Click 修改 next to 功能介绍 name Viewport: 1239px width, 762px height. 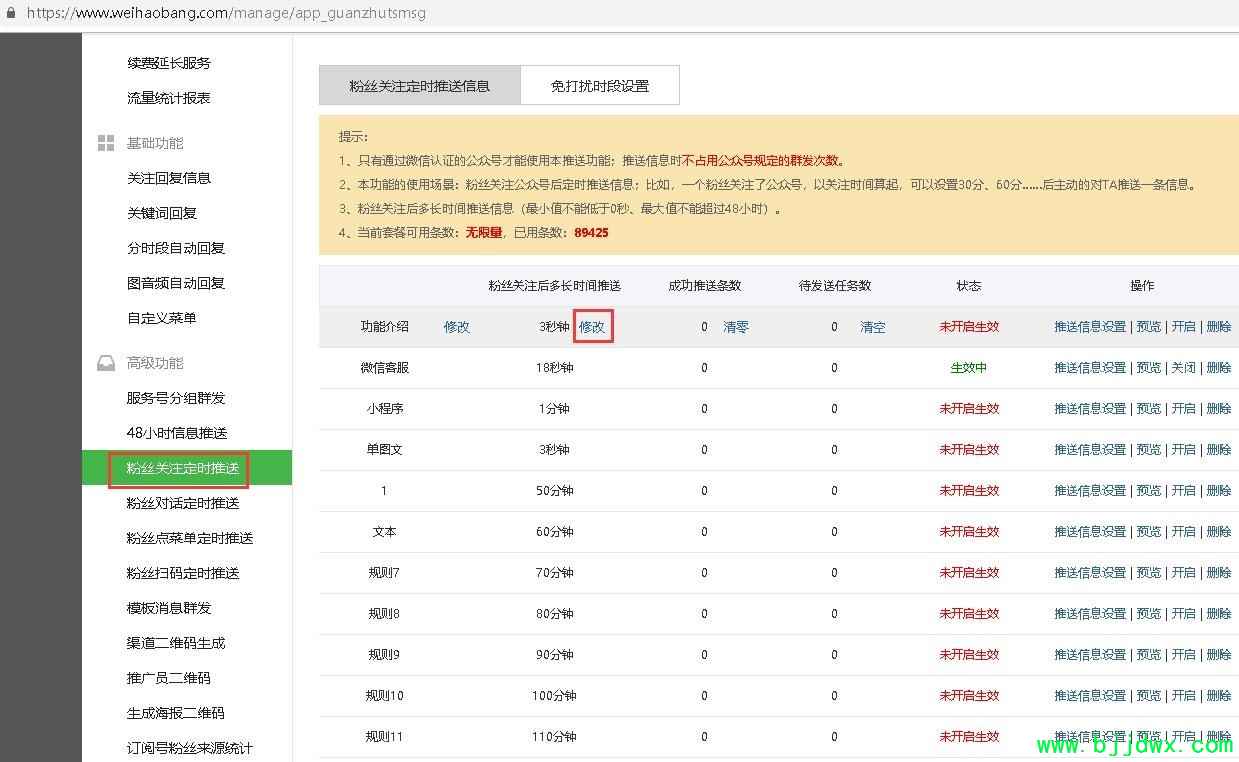457,327
